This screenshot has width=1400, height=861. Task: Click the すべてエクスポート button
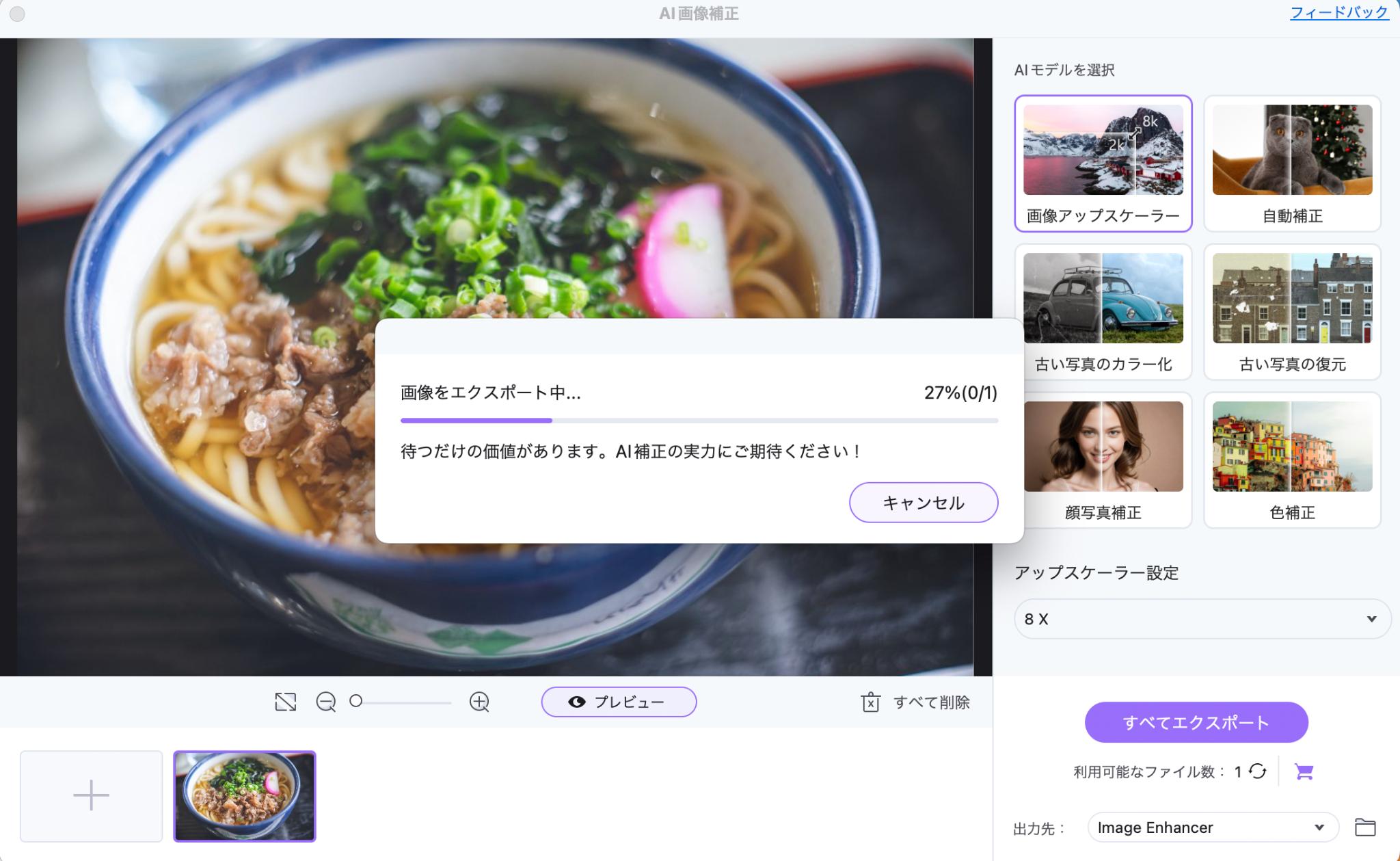point(1196,722)
